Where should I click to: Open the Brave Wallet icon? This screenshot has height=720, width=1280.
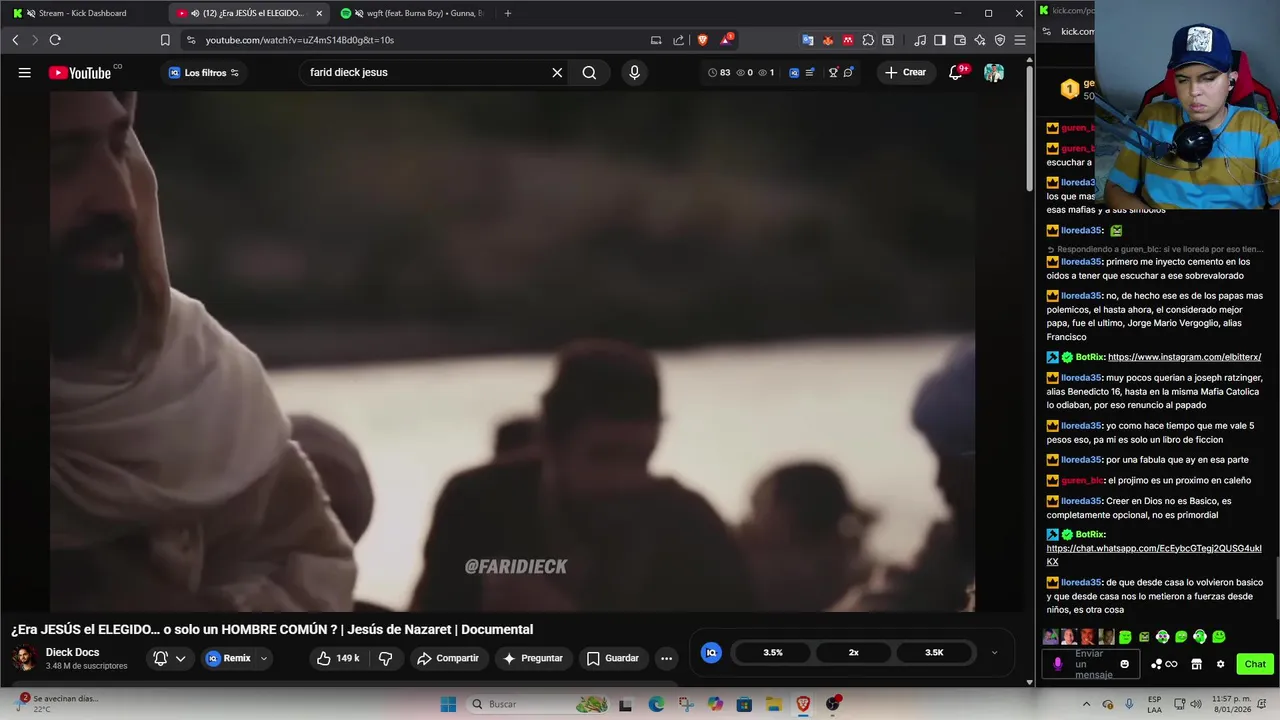[960, 40]
